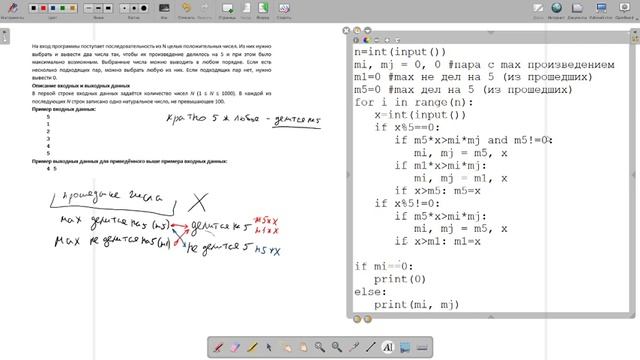Delete the code text frame with X
This screenshot has width=640, height=360.
(x=346, y=31)
